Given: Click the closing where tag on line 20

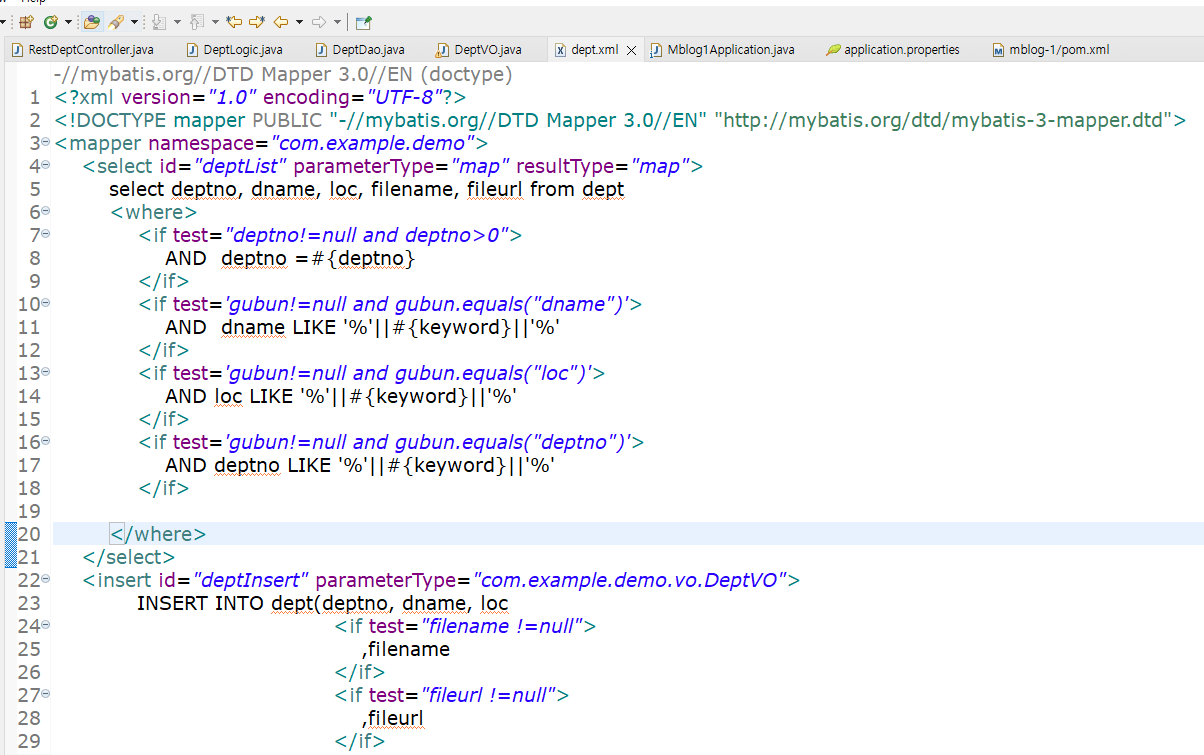Looking at the screenshot, I should tap(158, 534).
